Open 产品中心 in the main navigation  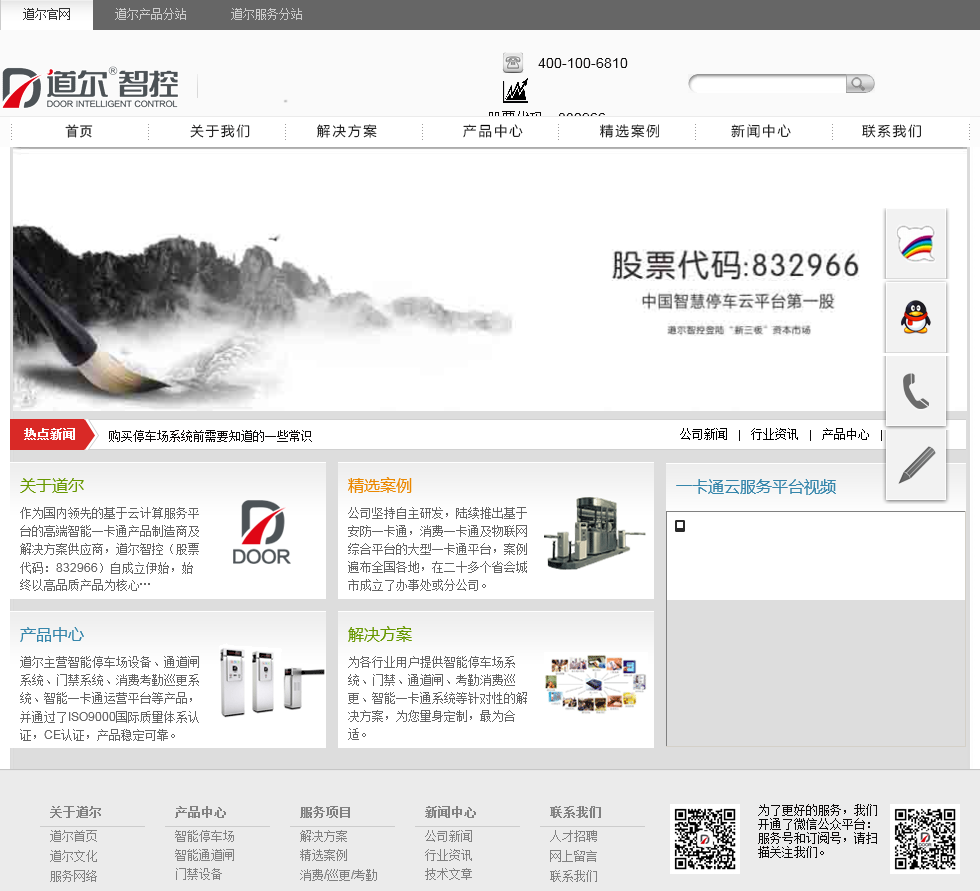(x=492, y=131)
